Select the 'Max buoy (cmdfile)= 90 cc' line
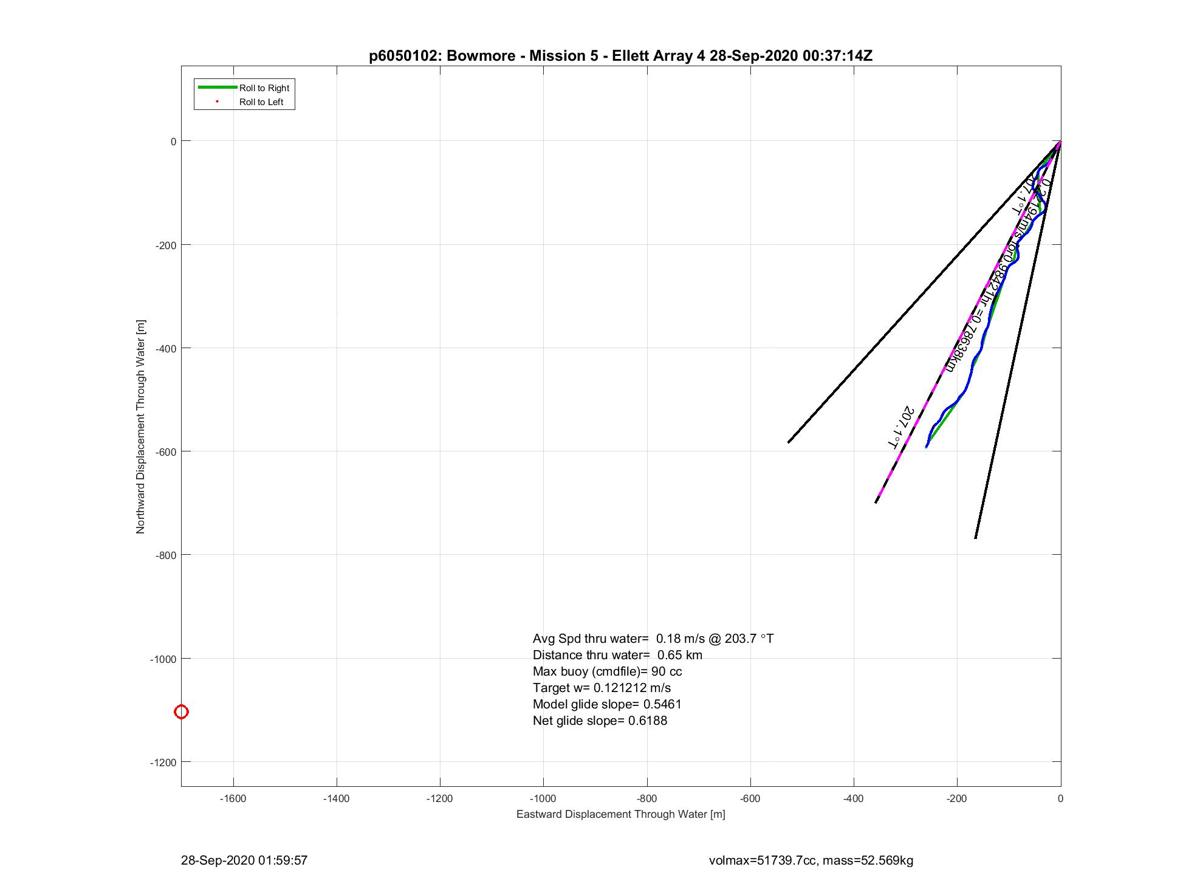The image size is (1200, 885). coord(607,671)
